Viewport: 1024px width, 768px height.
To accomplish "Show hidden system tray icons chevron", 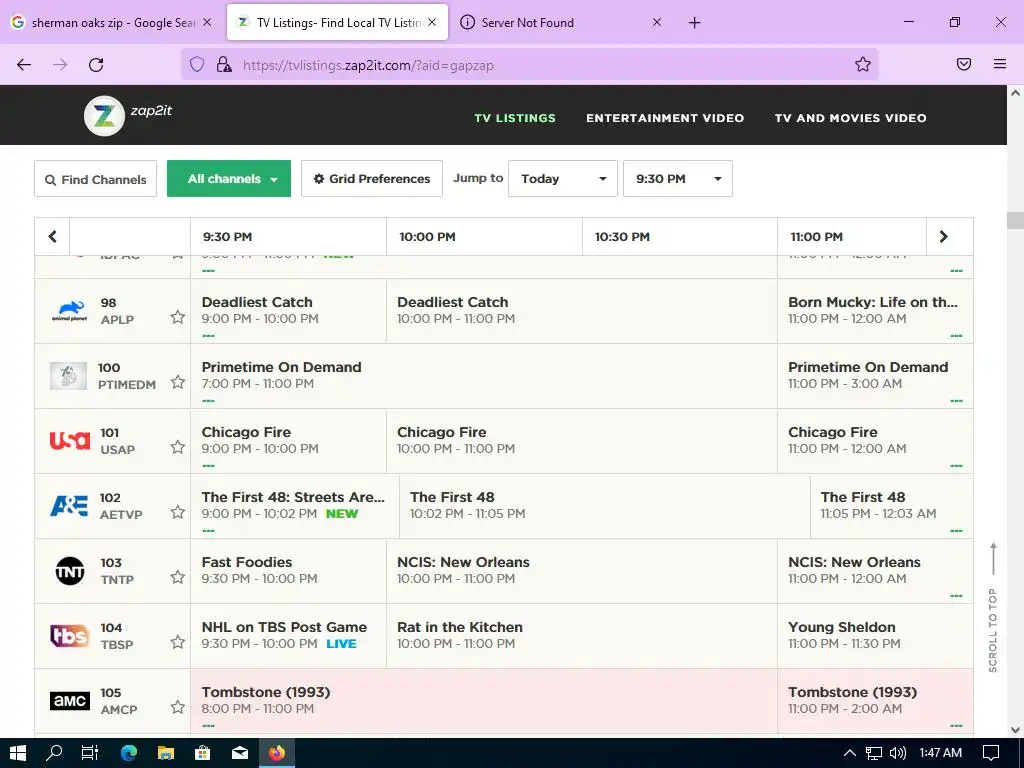I will pos(849,753).
